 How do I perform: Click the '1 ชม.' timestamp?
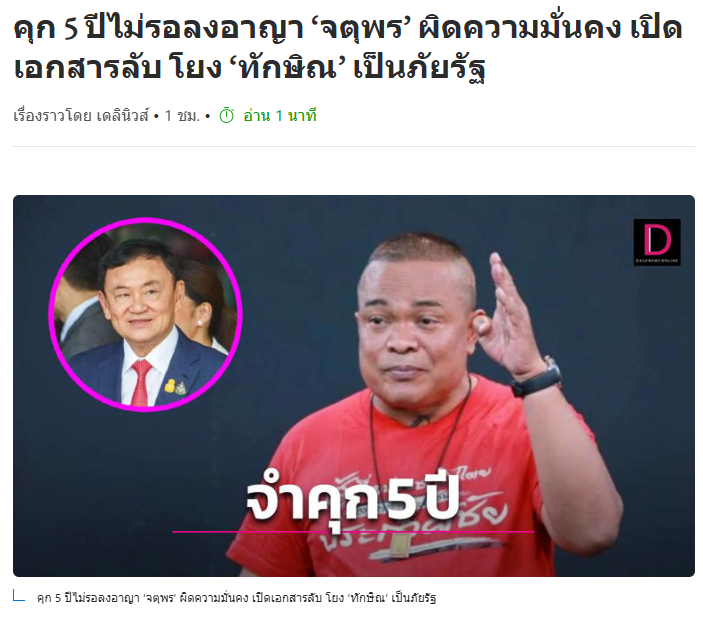tap(182, 116)
